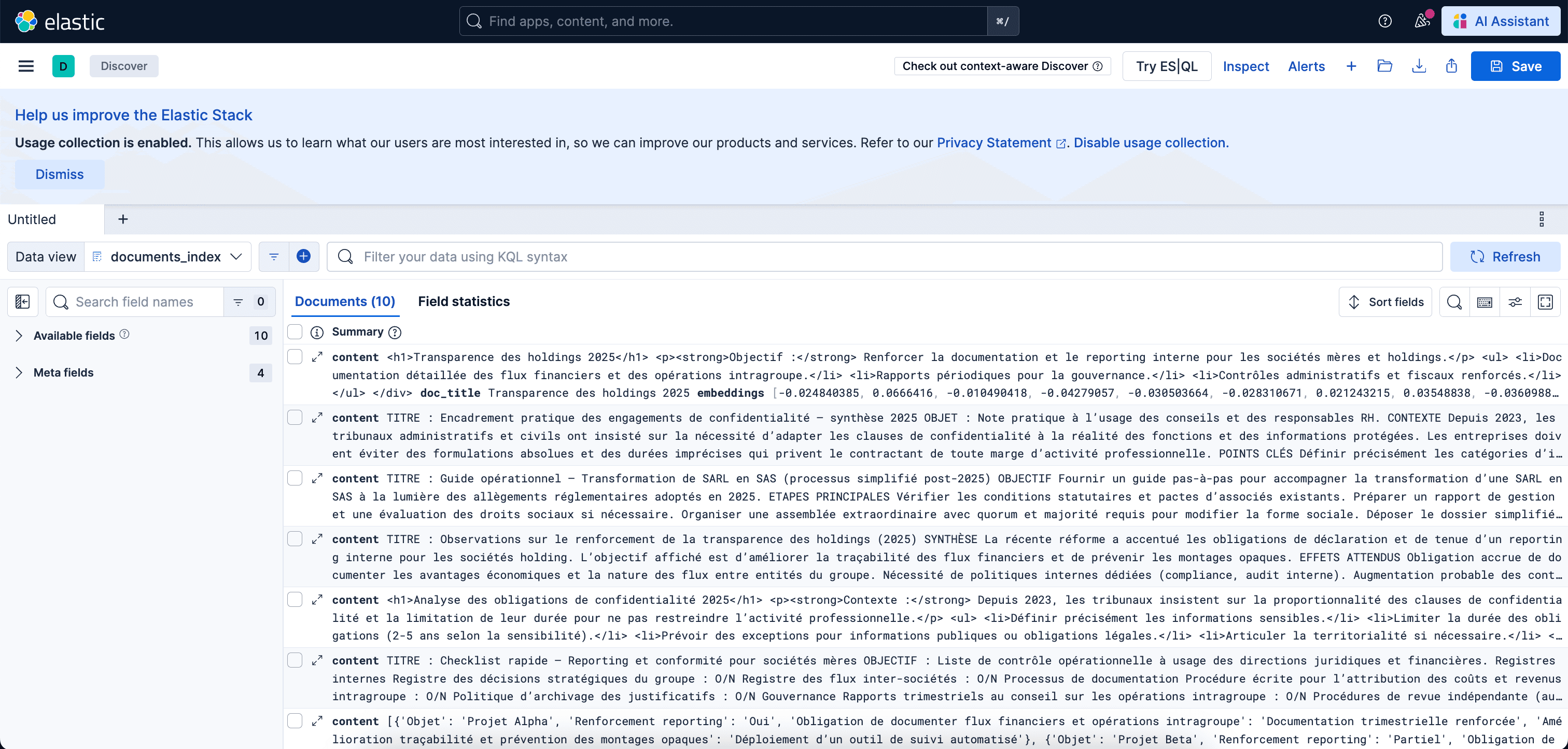Viewport: 1568px width, 749px height.
Task: Select the Analyse des obligations row checkbox
Action: [295, 599]
